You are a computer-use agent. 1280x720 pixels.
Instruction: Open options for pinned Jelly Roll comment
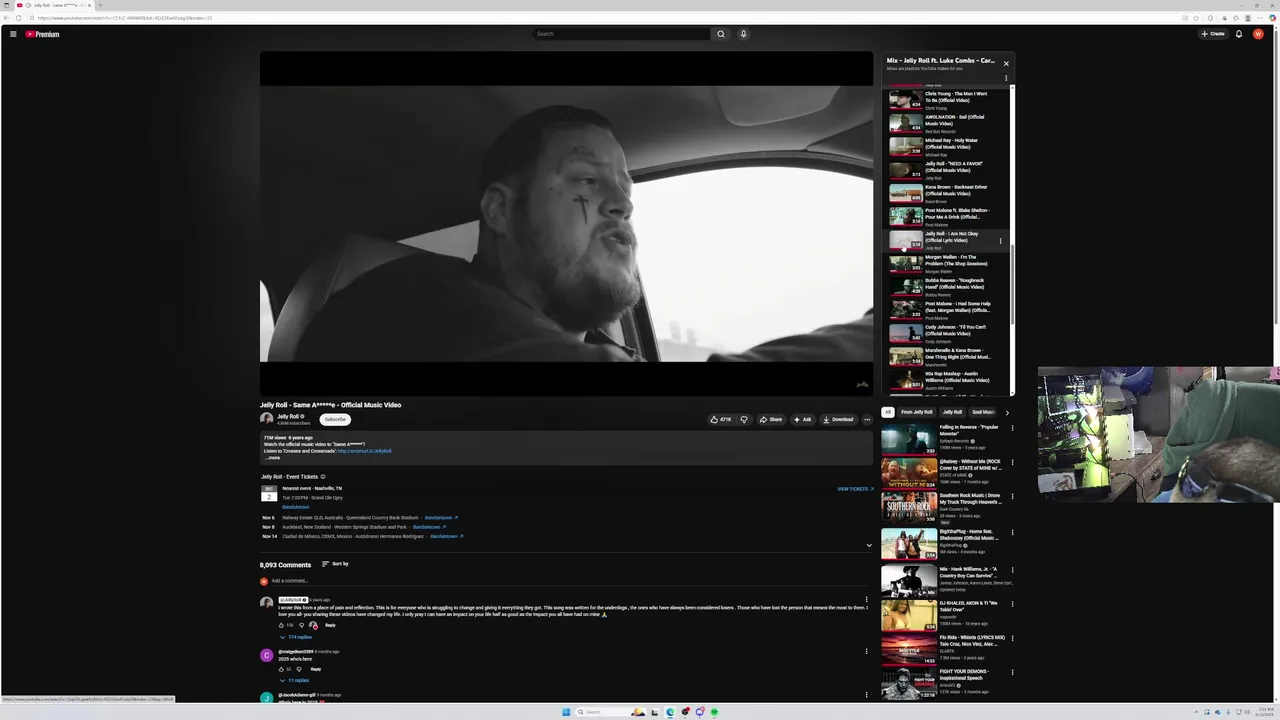click(866, 600)
